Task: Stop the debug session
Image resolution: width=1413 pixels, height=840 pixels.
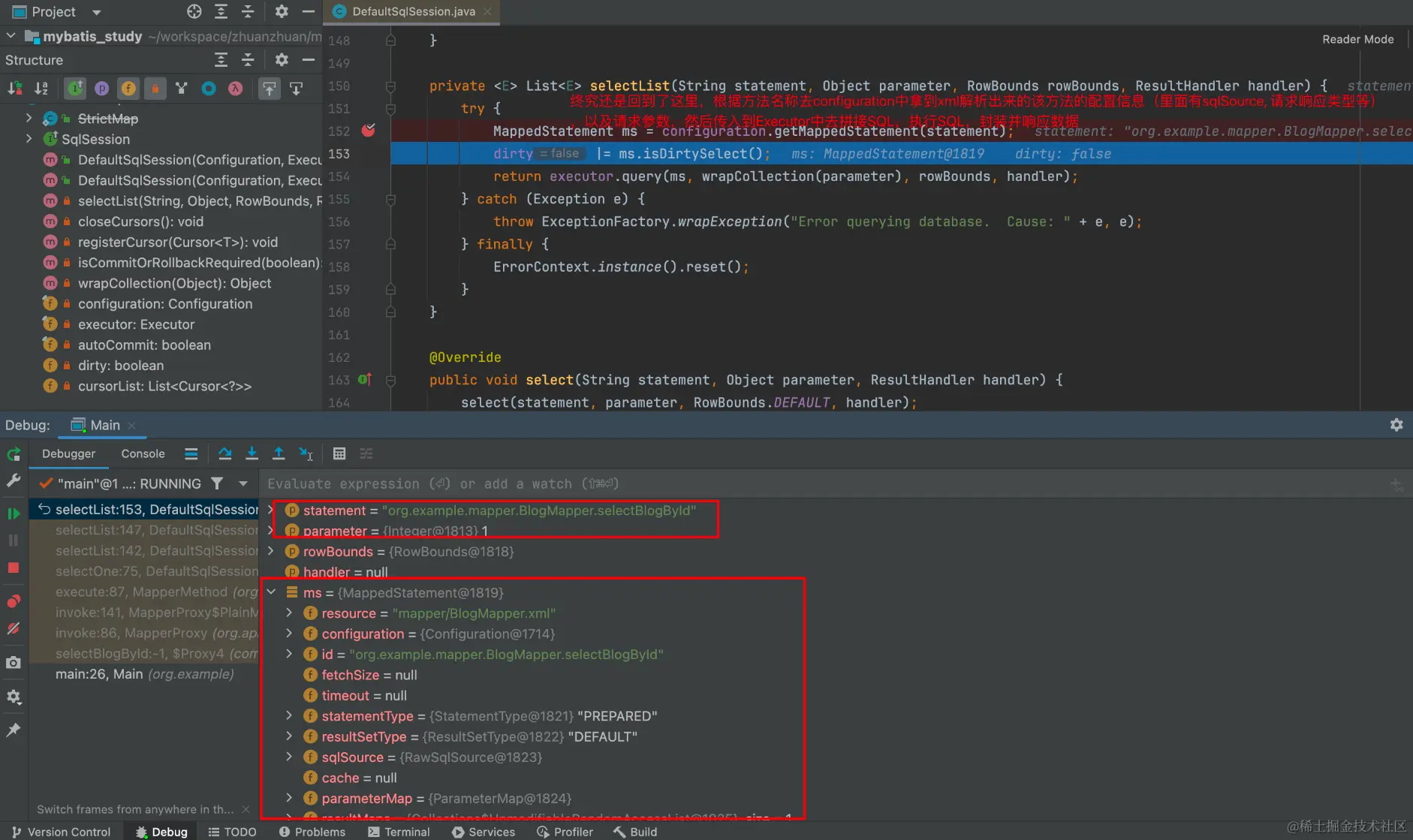Action: click(14, 568)
